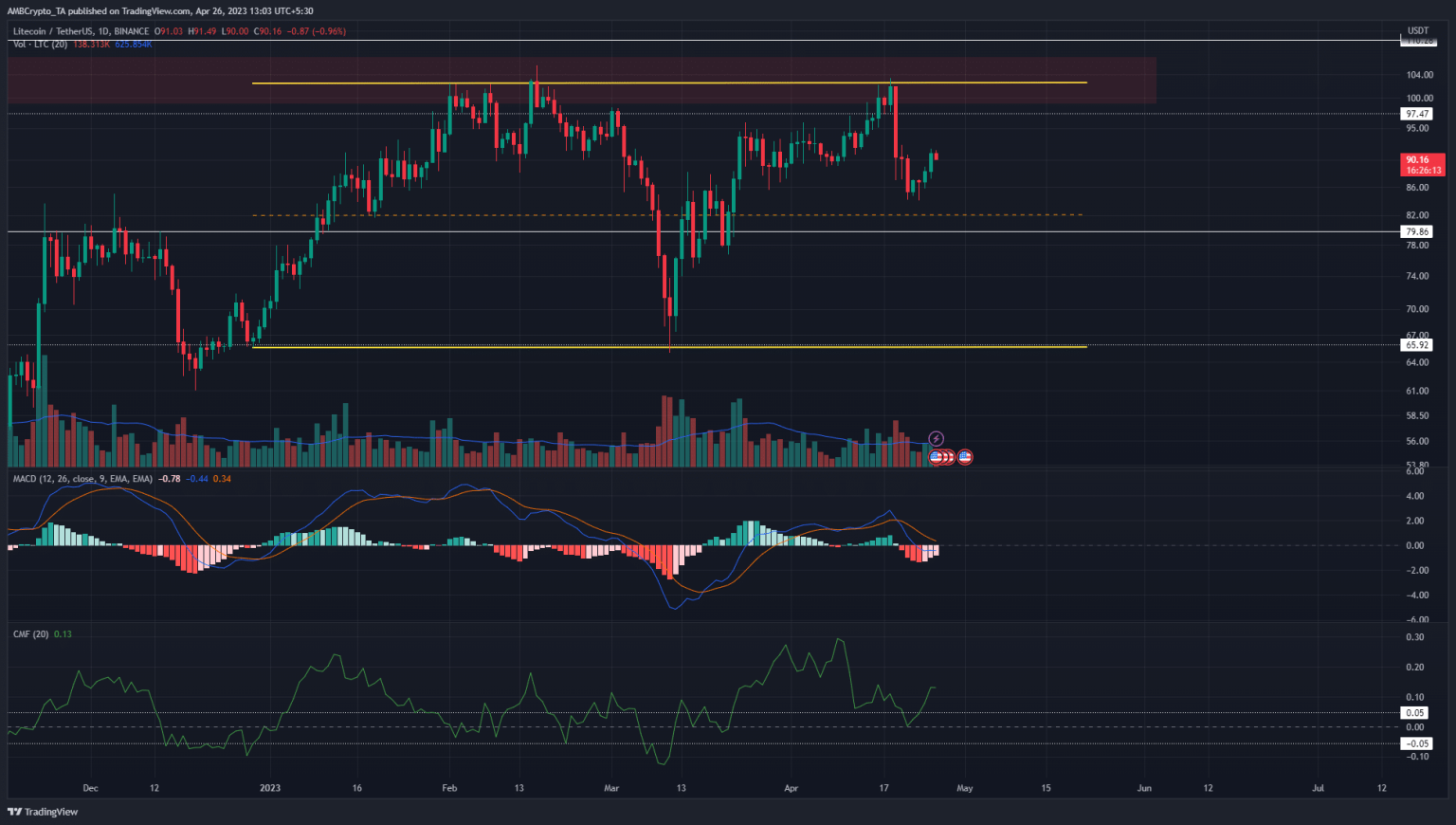Image resolution: width=1456 pixels, height=825 pixels.
Task: Click the 97.47 price level label
Action: point(1417,114)
